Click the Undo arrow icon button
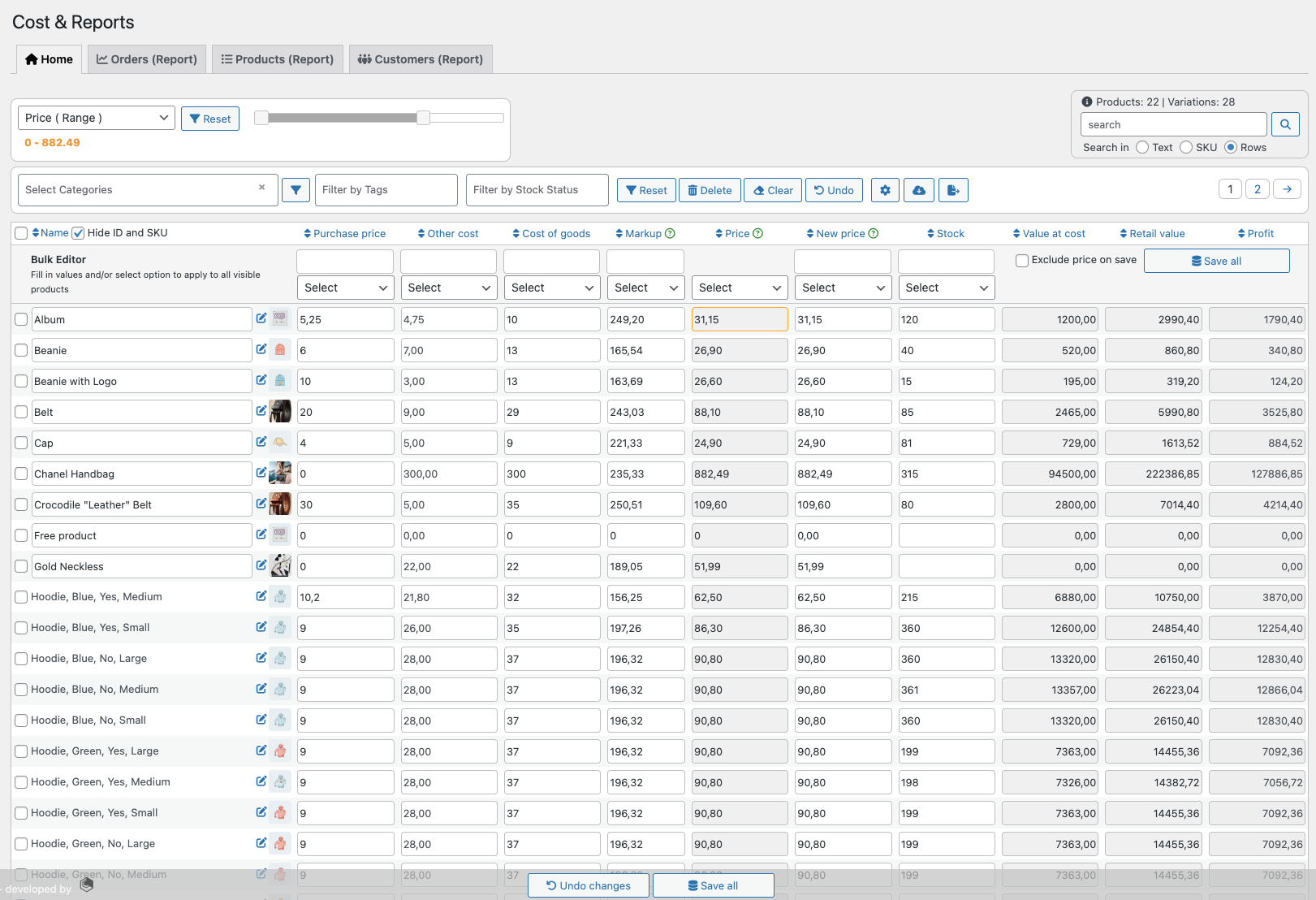 [834, 189]
